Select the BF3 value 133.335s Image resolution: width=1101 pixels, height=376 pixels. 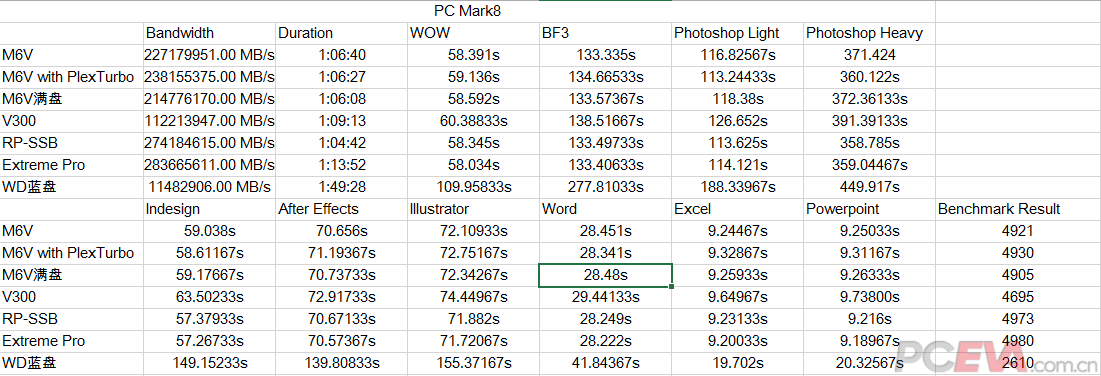click(605, 55)
